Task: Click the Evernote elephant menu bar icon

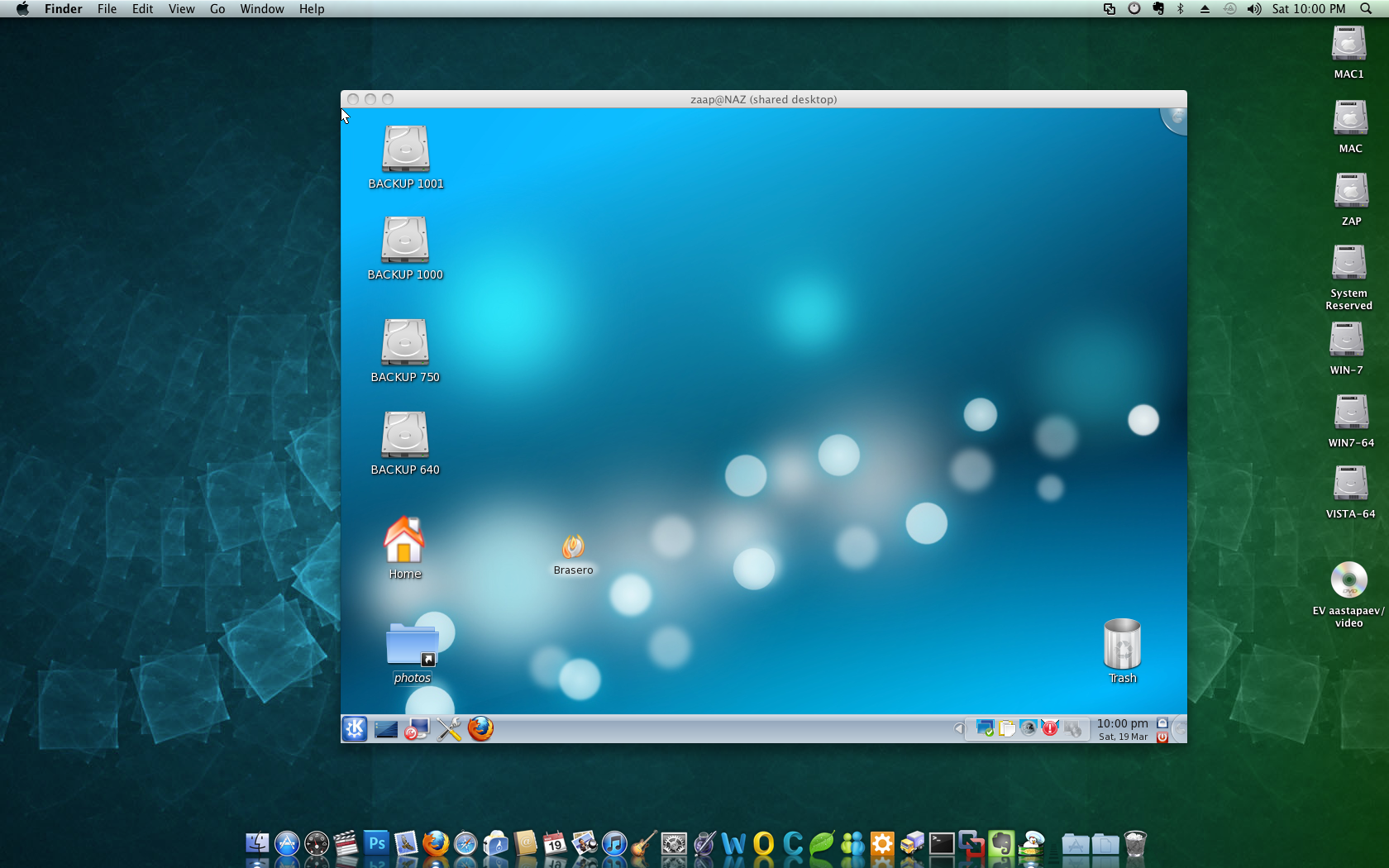Action: tap(1157, 8)
